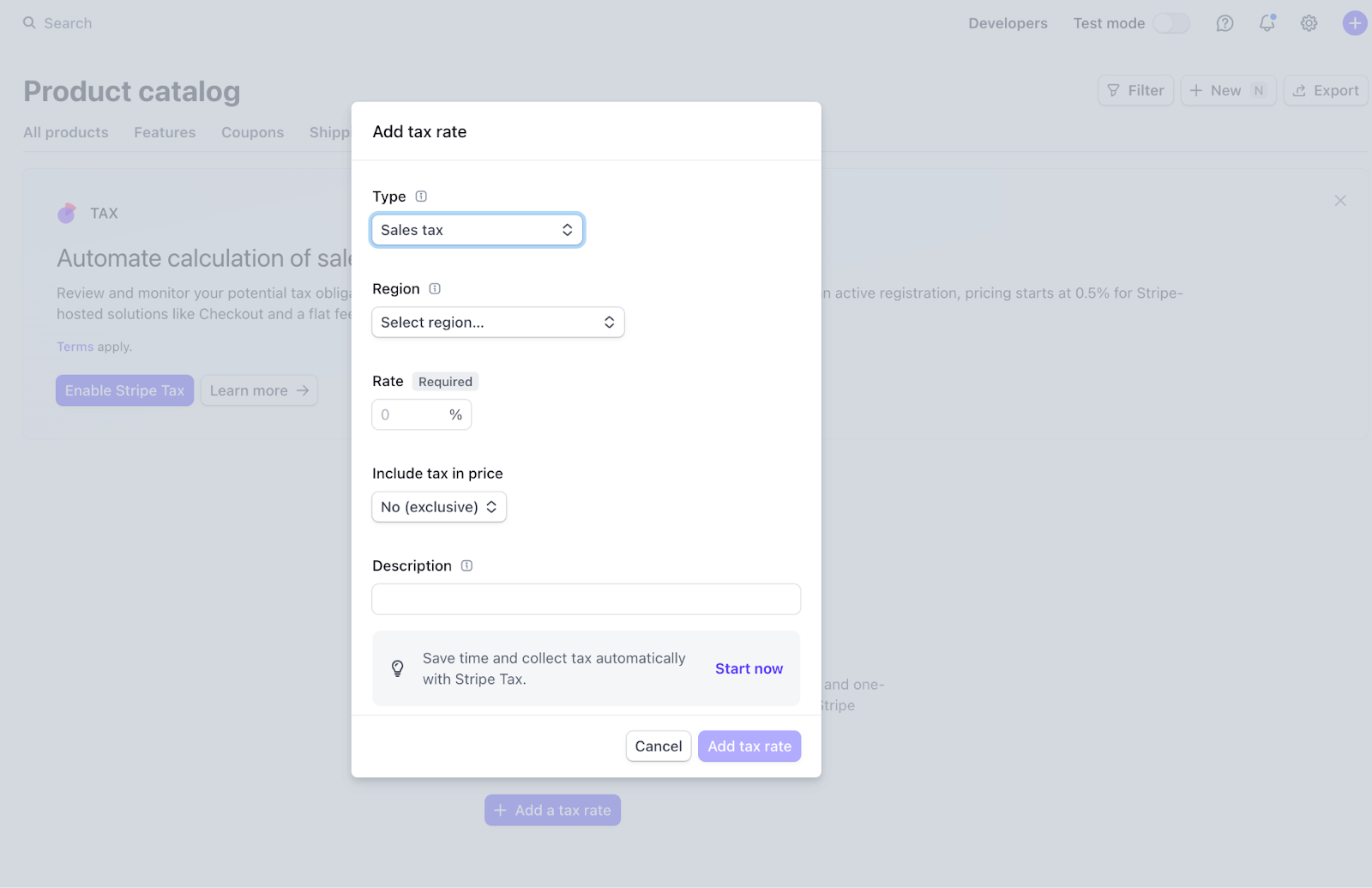This screenshot has height=888, width=1372.
Task: Click the lightbulb tip icon
Action: pyautogui.click(x=398, y=668)
